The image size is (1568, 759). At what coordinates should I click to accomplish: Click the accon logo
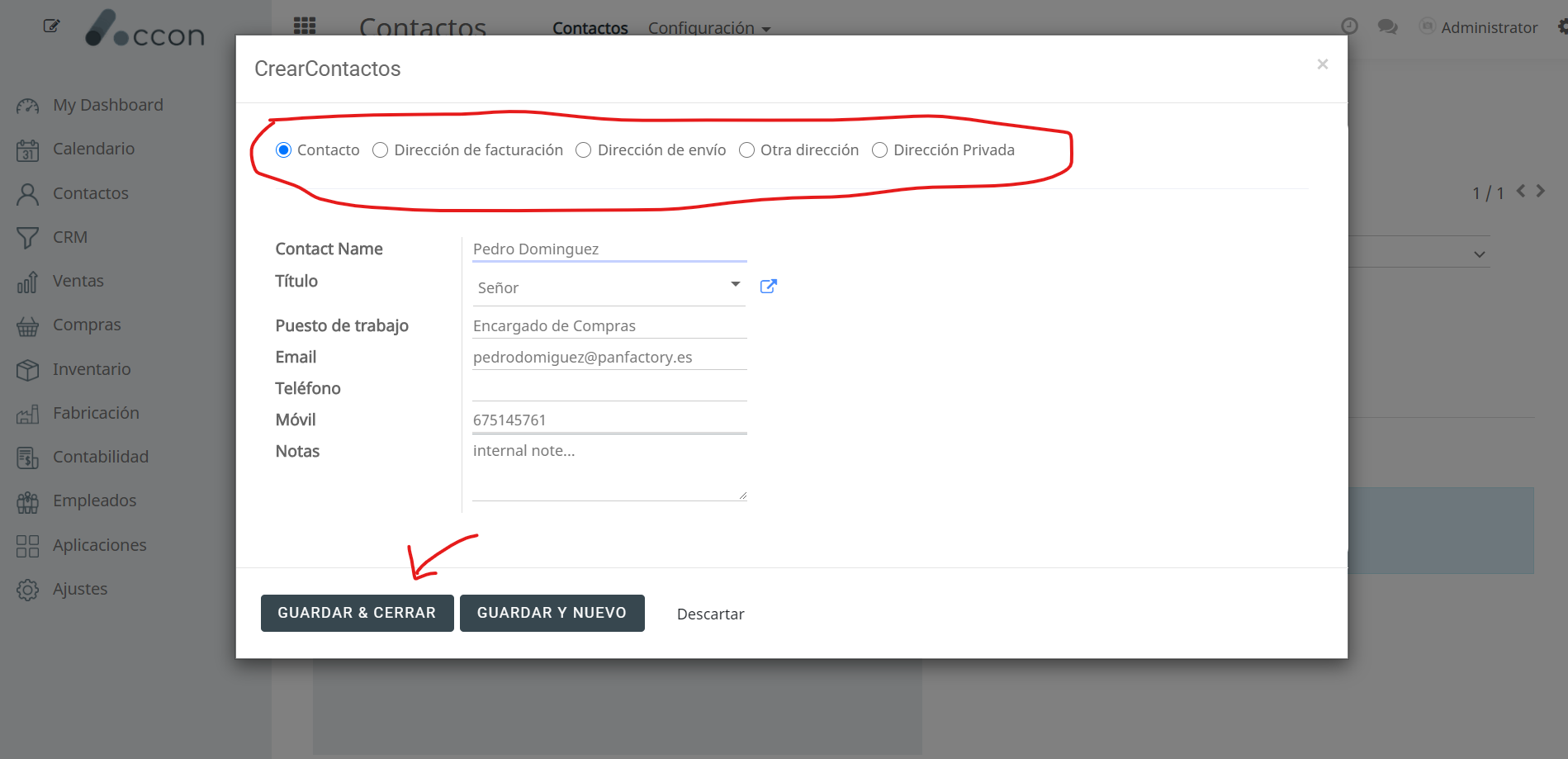point(145,28)
